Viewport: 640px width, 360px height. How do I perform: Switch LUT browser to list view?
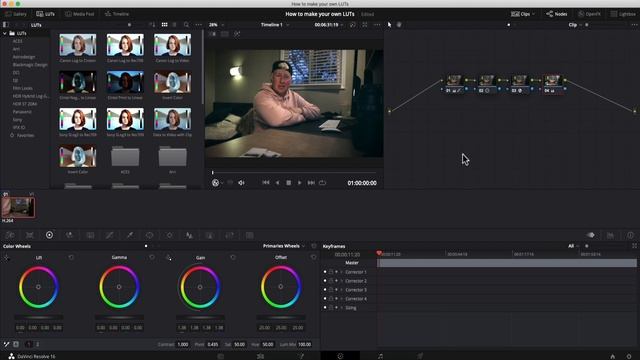point(174,24)
